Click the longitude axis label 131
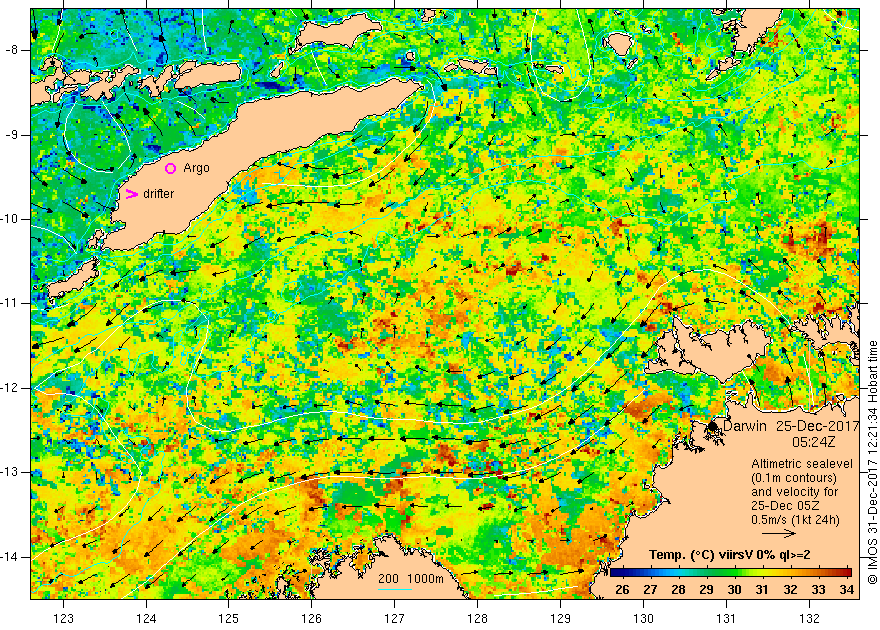 tap(726, 619)
